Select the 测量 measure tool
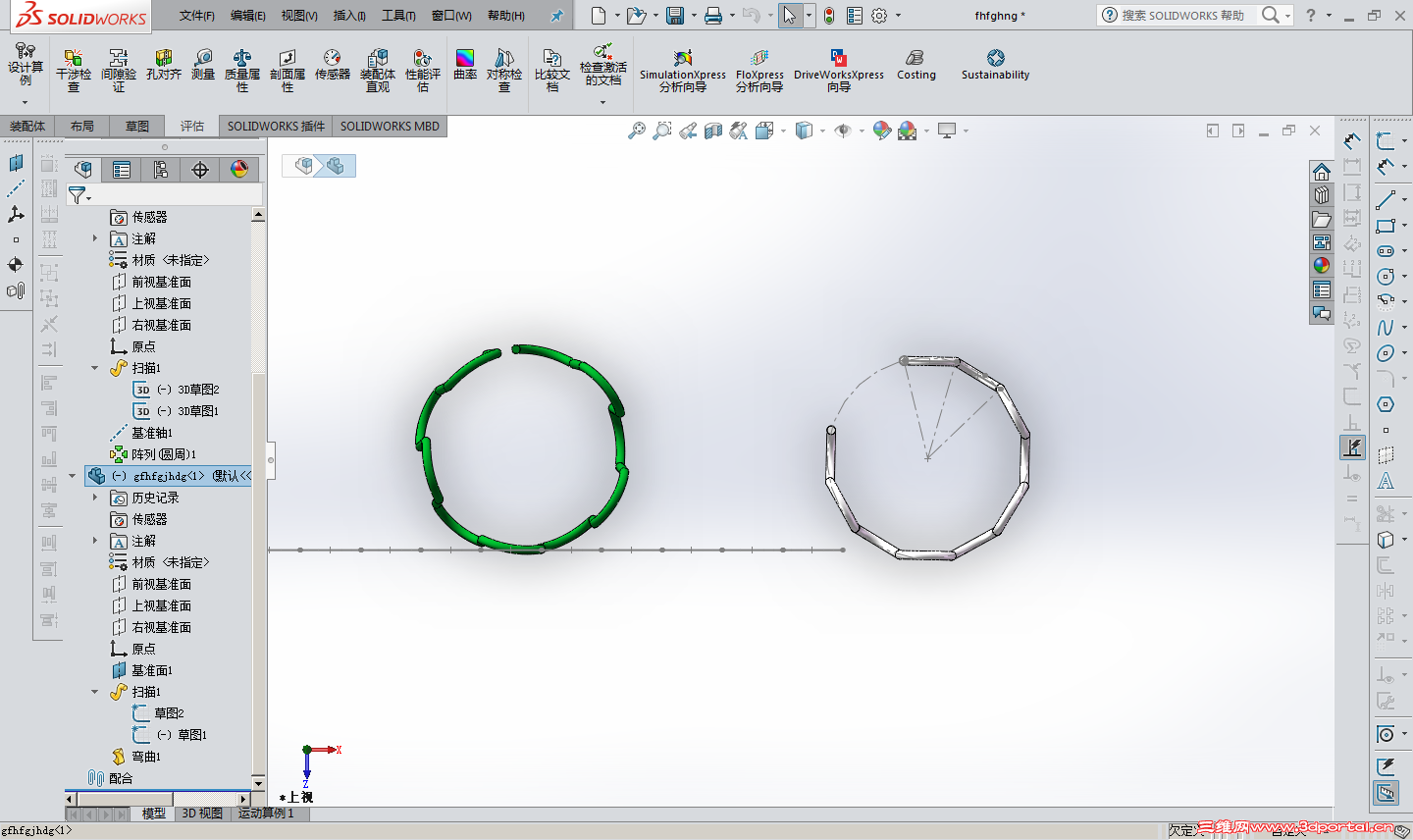The width and height of the screenshot is (1413, 840). coord(203,65)
